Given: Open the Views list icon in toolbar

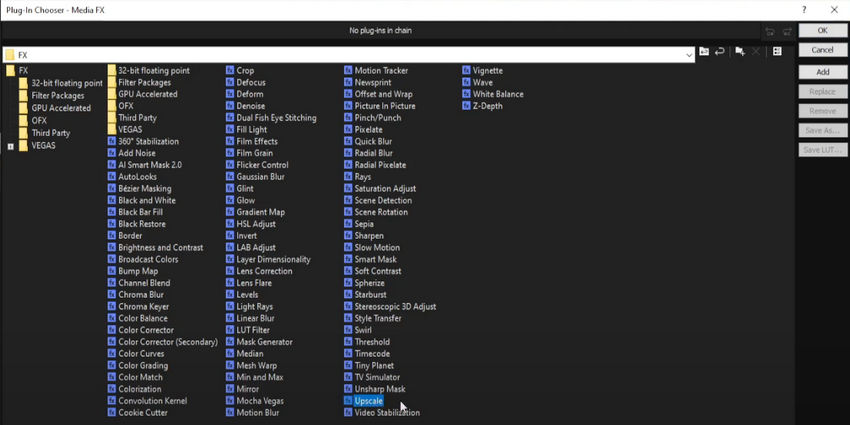Looking at the screenshot, I should [x=777, y=52].
